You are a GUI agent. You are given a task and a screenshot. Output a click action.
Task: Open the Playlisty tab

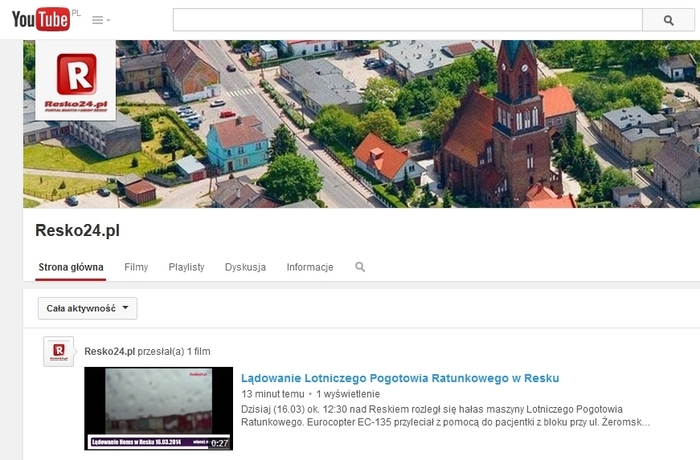point(186,267)
